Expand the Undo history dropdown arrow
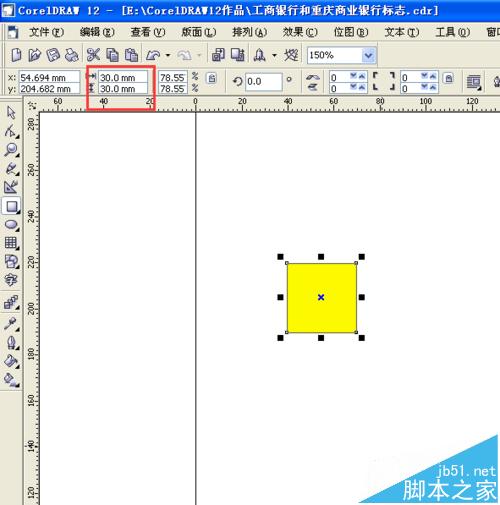The width and height of the screenshot is (500, 505). 168,55
